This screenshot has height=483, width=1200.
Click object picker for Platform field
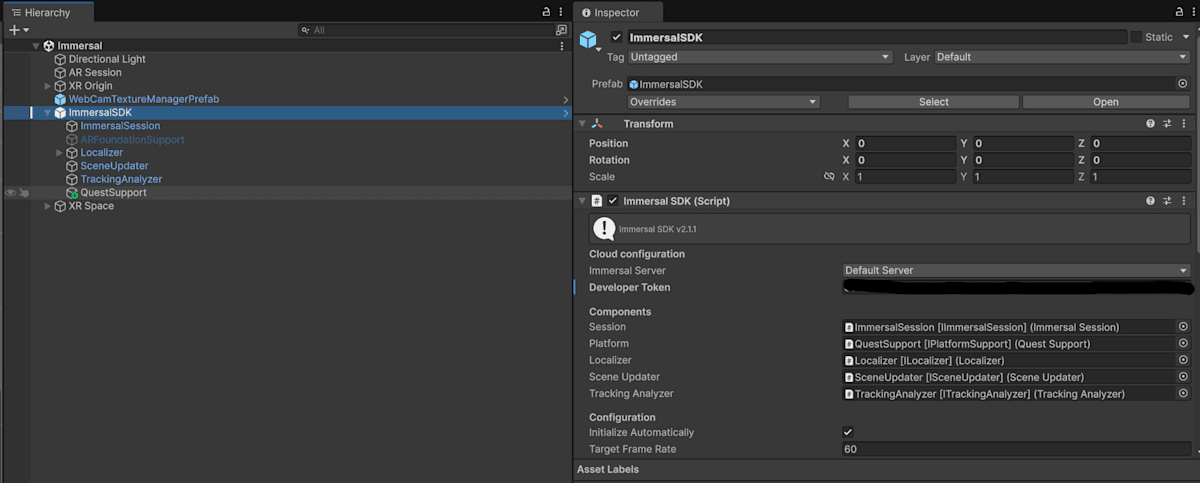[1183, 344]
